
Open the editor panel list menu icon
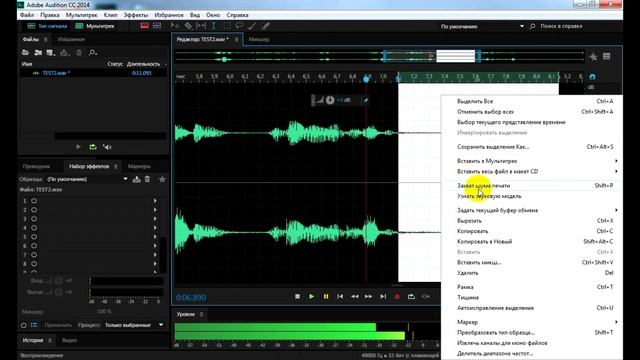coord(607,56)
